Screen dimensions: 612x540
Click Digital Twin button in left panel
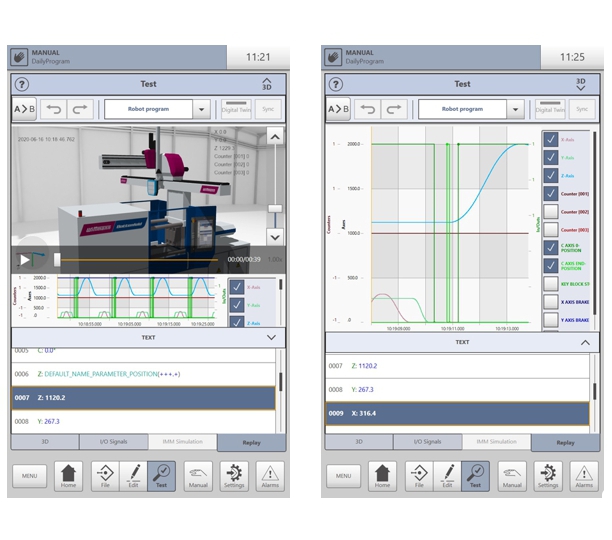[x=236, y=109]
